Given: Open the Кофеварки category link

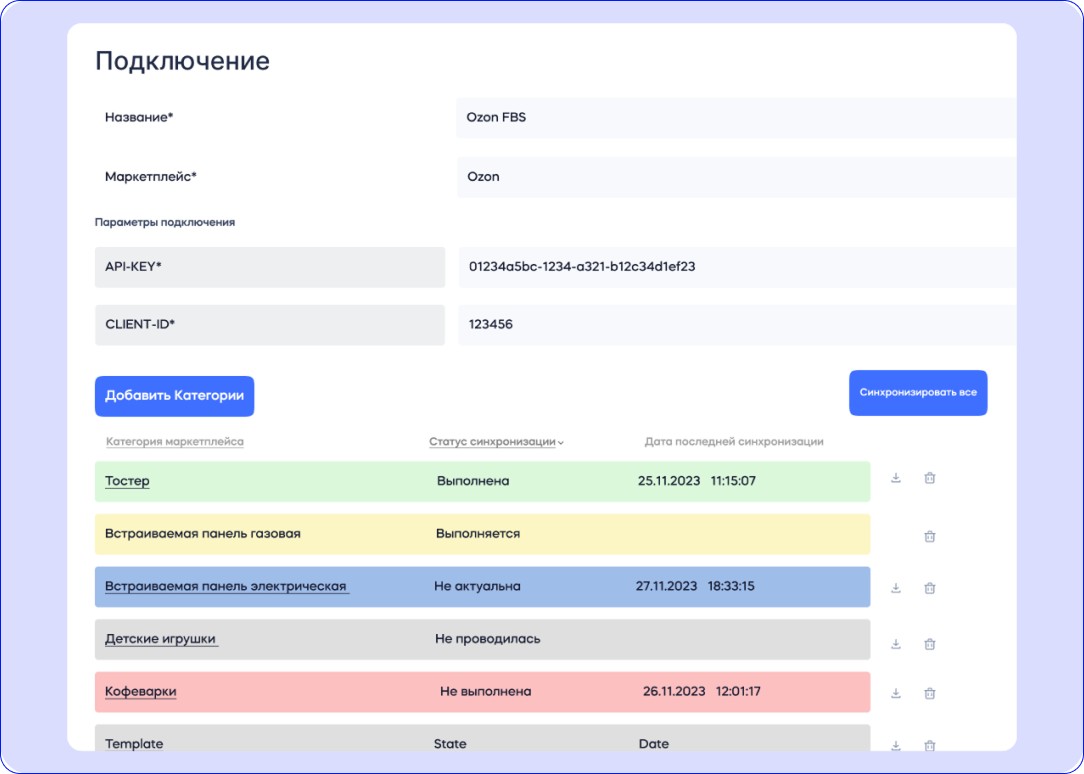Looking at the screenshot, I should click(x=140, y=691).
